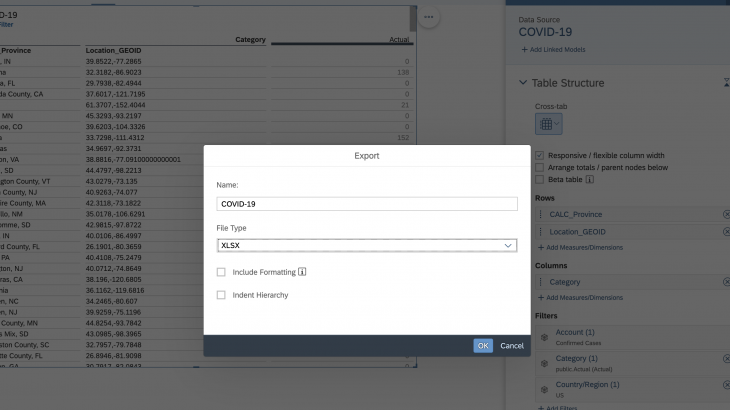Select CALC_Province row dimension
Viewport: 730px width, 410px height.
click(x=575, y=215)
